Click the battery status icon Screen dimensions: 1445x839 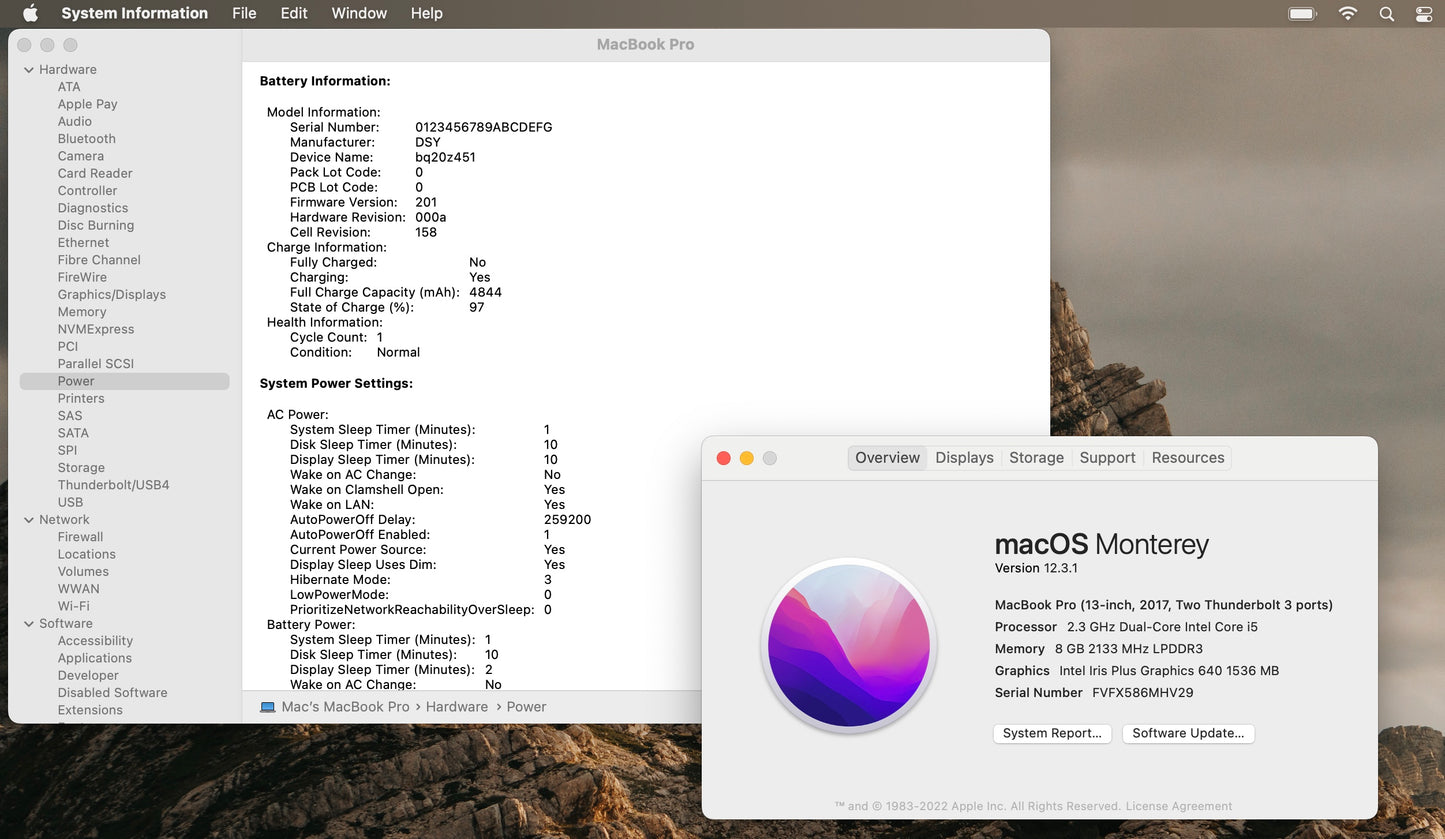1302,13
